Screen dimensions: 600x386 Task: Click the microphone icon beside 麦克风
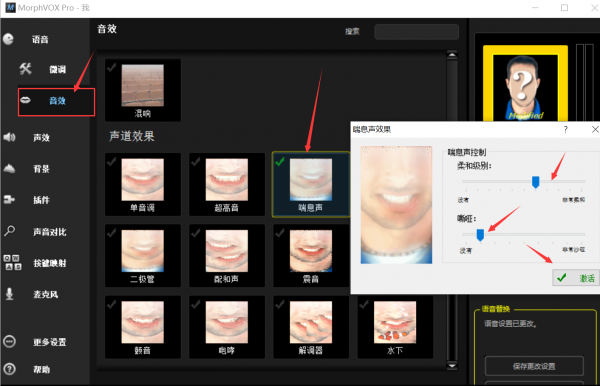(9, 294)
